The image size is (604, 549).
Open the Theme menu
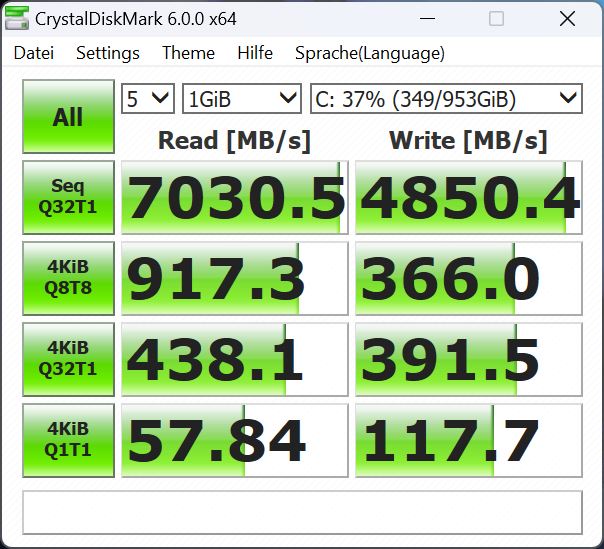click(x=188, y=53)
